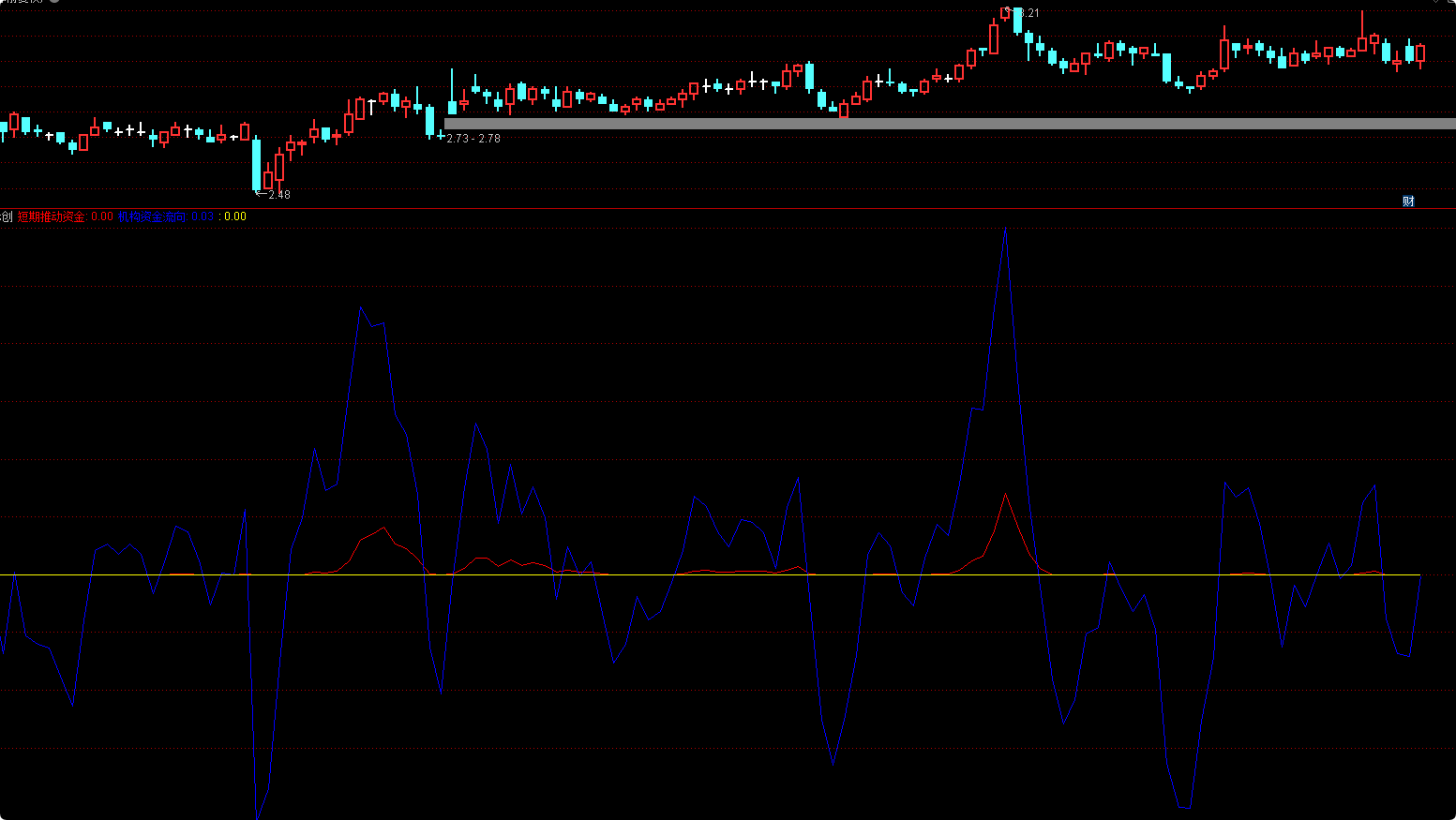The image size is (1456, 820).
Task: Click the yellow 0.00 indicator value
Action: tap(235, 216)
